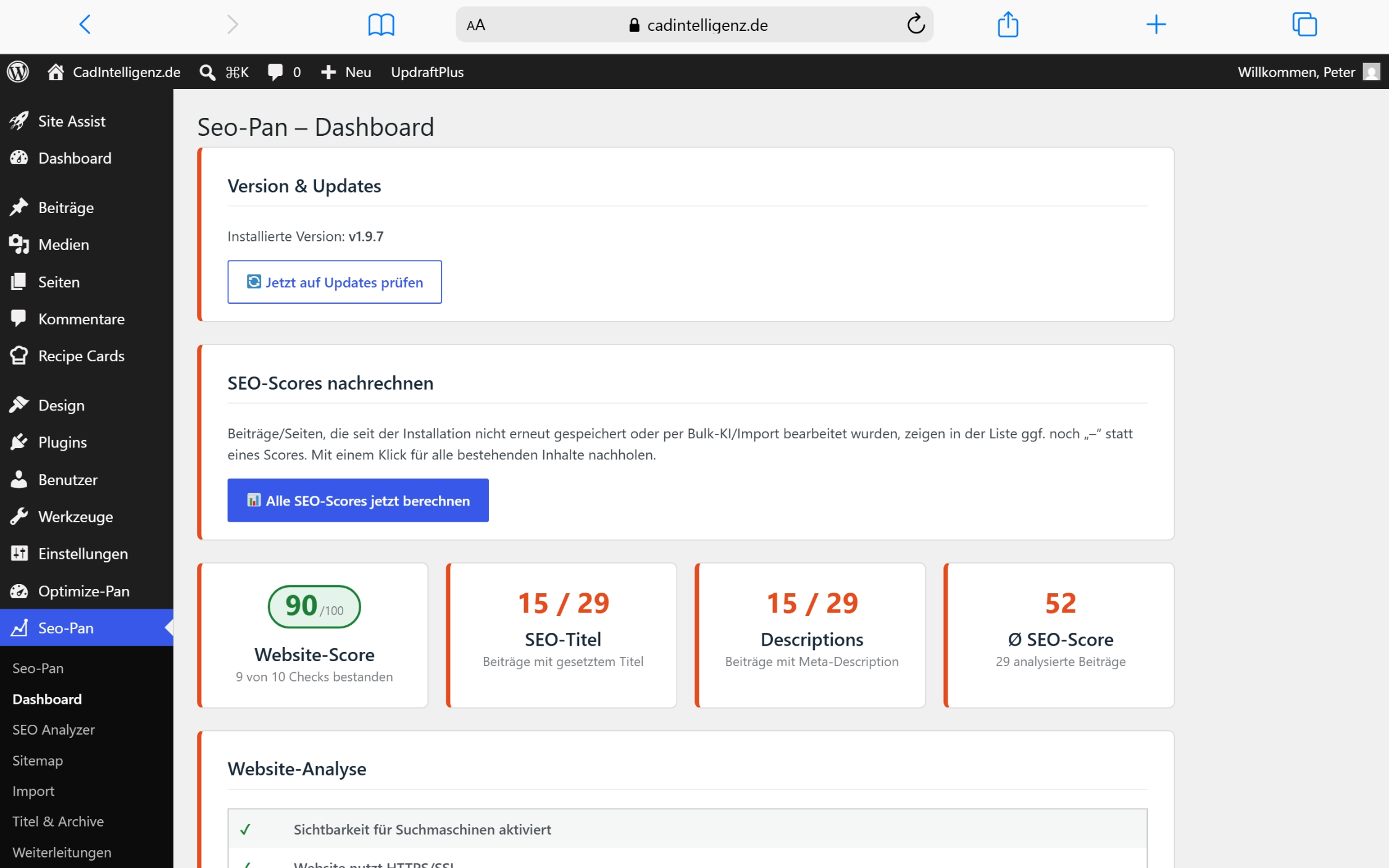Click Alle SEO-Scores jetzt berechnen button

pyautogui.click(x=358, y=501)
